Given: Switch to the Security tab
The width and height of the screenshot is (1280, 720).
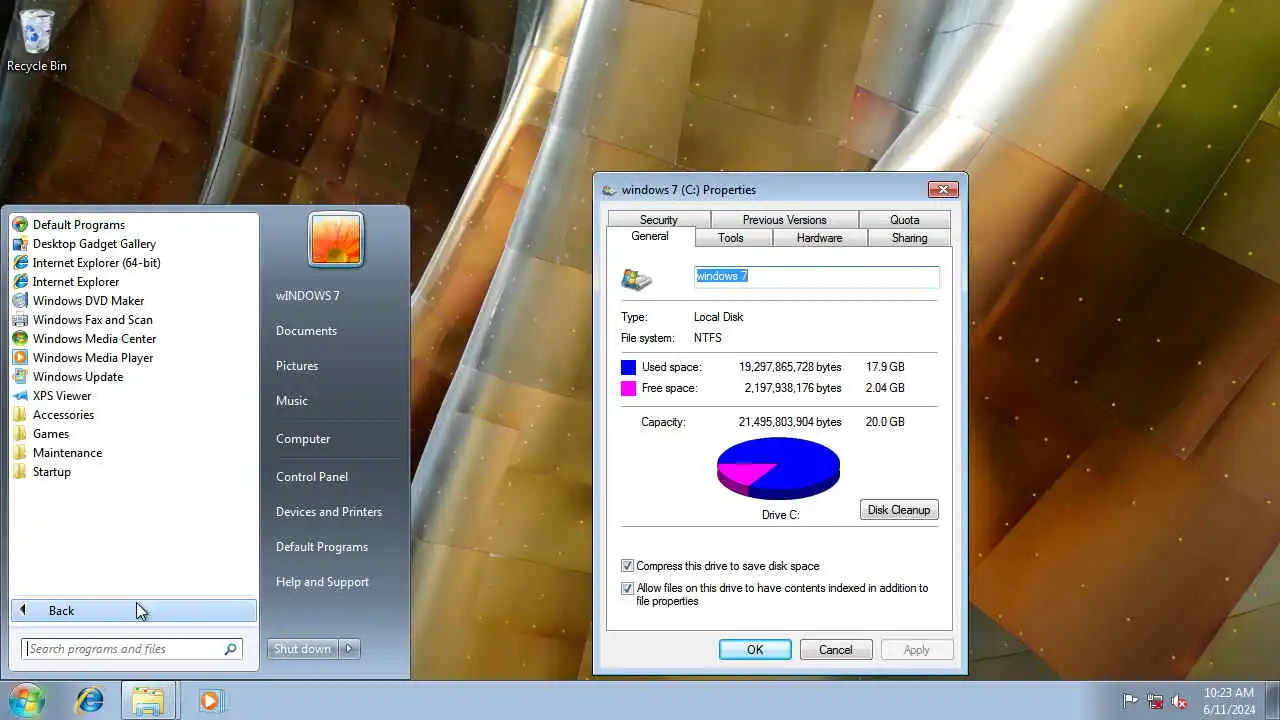Looking at the screenshot, I should pos(659,220).
